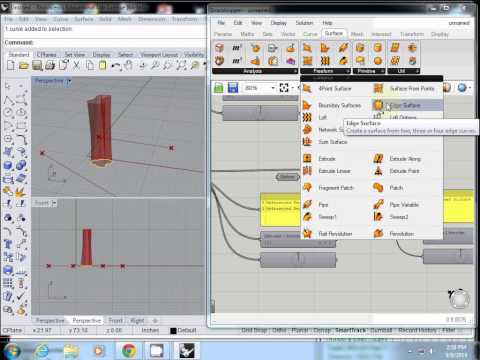Open Grasshopper Display menu

(279, 23)
